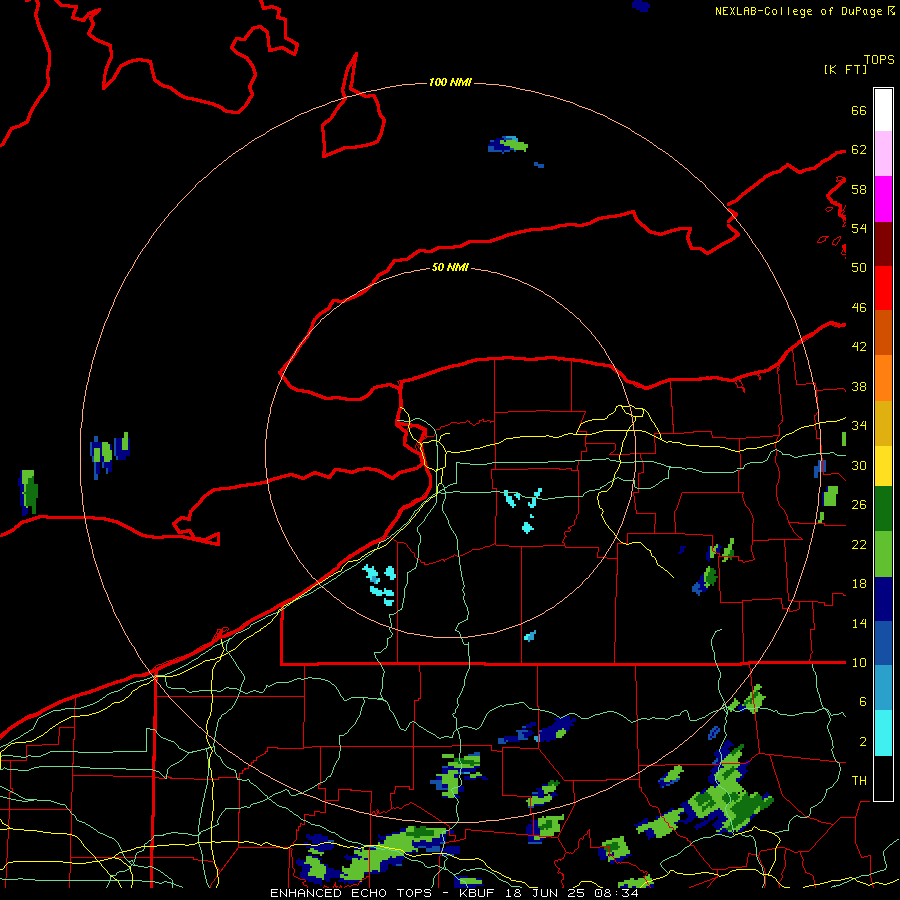
Task: Click the light pink swatch between 58 and 62
Action: tap(883, 154)
